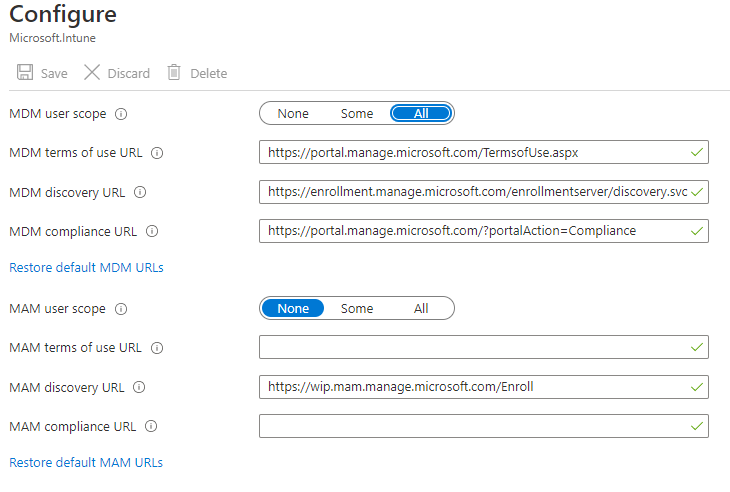
Task: Click the 'MAM discovery URL' label
Action: 67,388
